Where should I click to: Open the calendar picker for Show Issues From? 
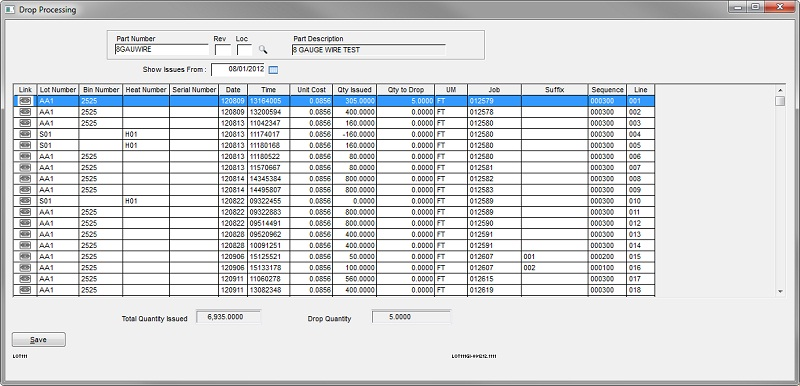tap(273, 69)
